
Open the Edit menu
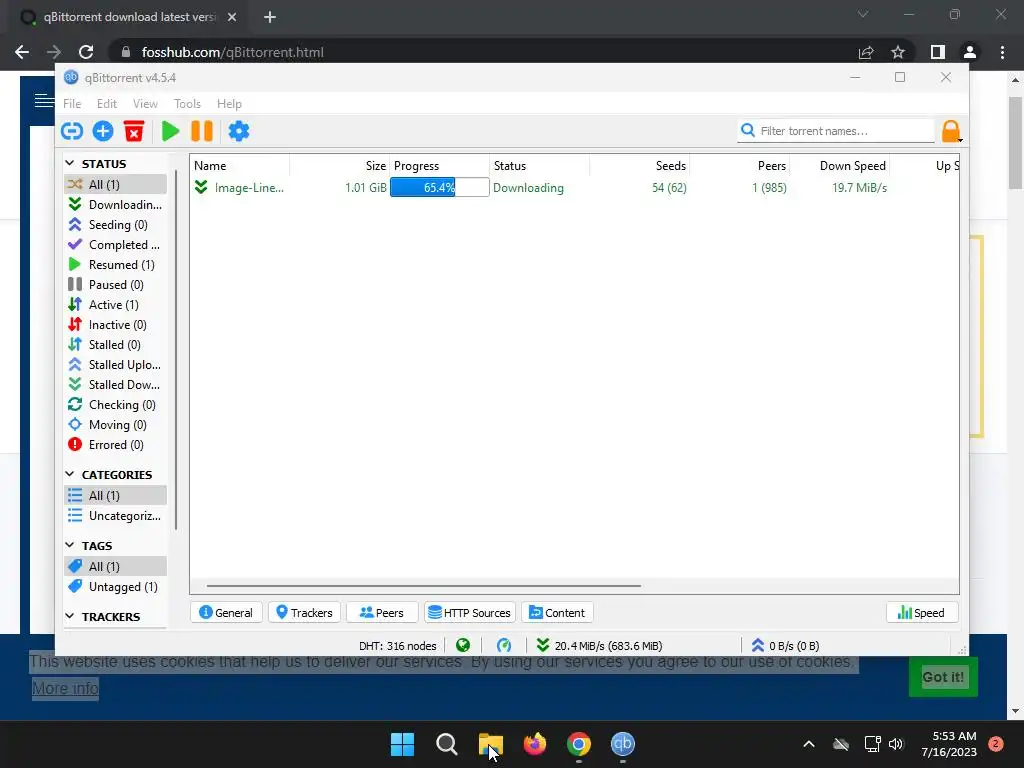[106, 103]
